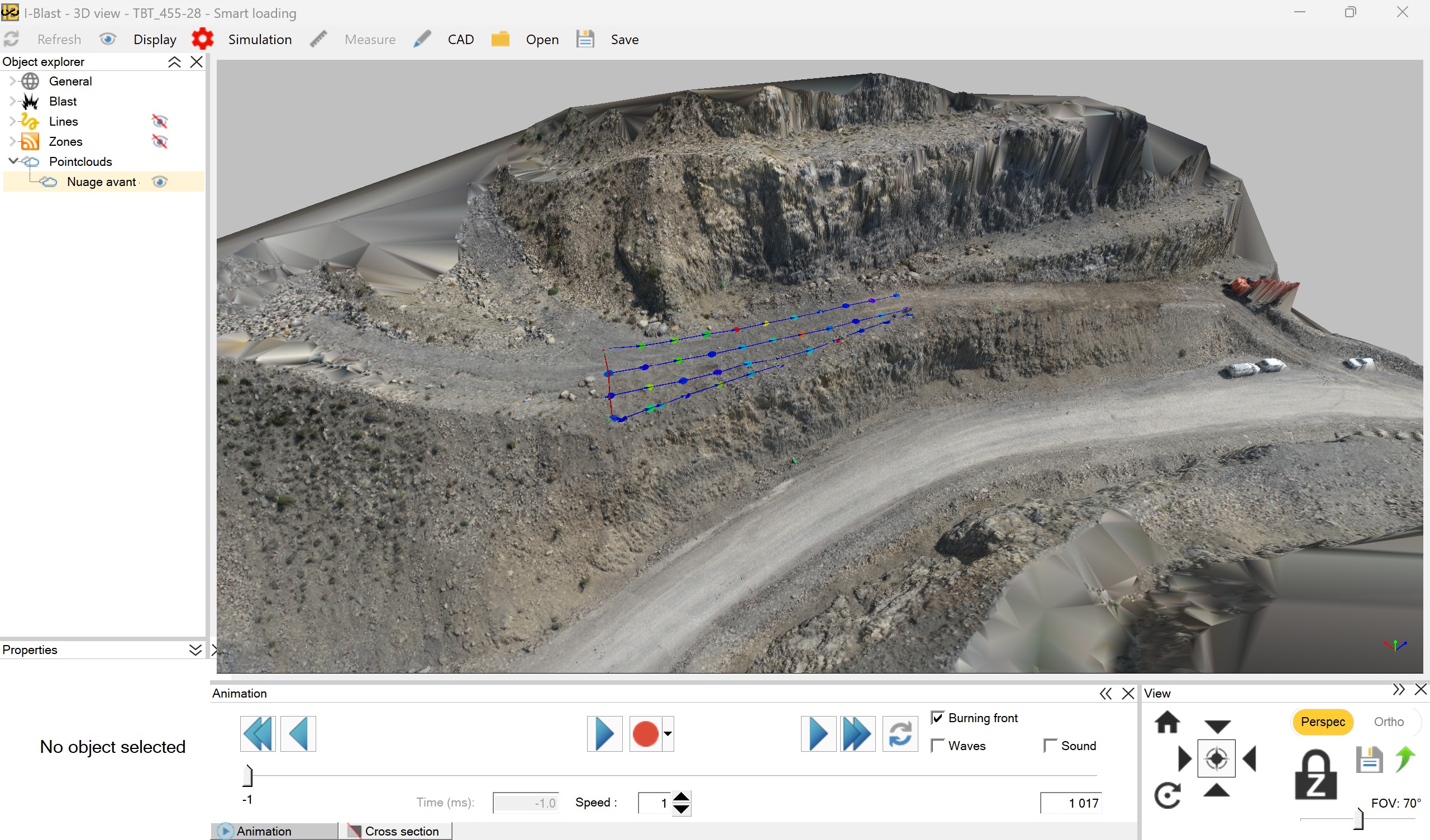1430x840 pixels.
Task: Save the project with the floppy disk icon
Action: click(x=585, y=39)
